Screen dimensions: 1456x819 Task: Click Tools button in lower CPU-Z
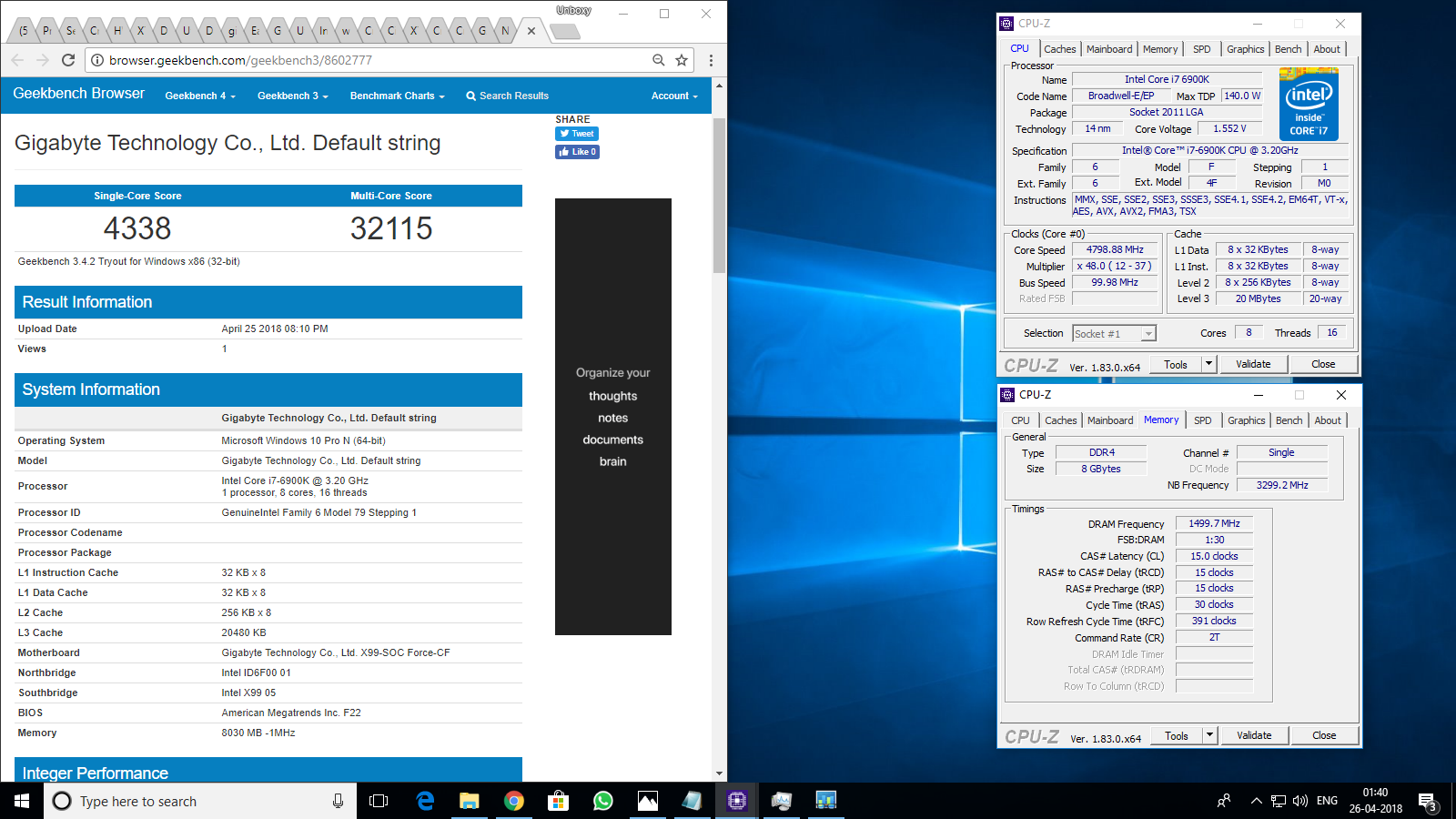(x=1177, y=735)
